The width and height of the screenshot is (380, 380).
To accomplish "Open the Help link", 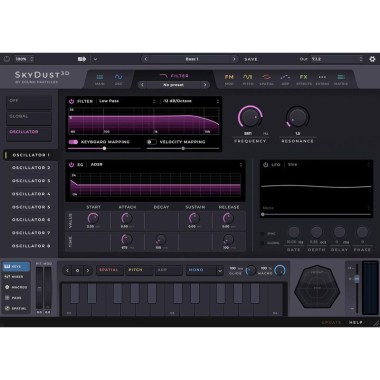I will click(x=356, y=322).
